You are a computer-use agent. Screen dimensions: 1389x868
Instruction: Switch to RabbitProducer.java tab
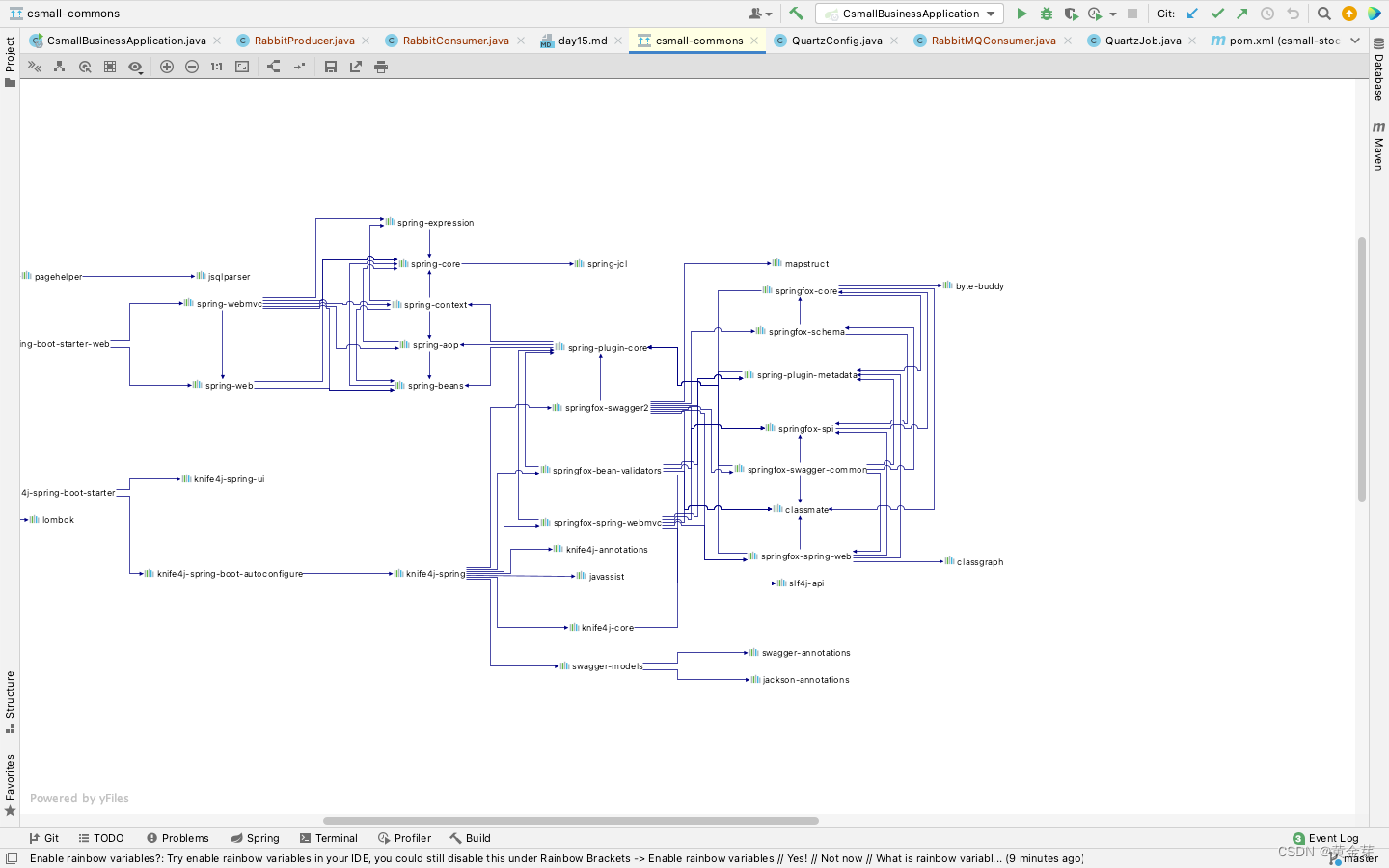pyautogui.click(x=304, y=41)
